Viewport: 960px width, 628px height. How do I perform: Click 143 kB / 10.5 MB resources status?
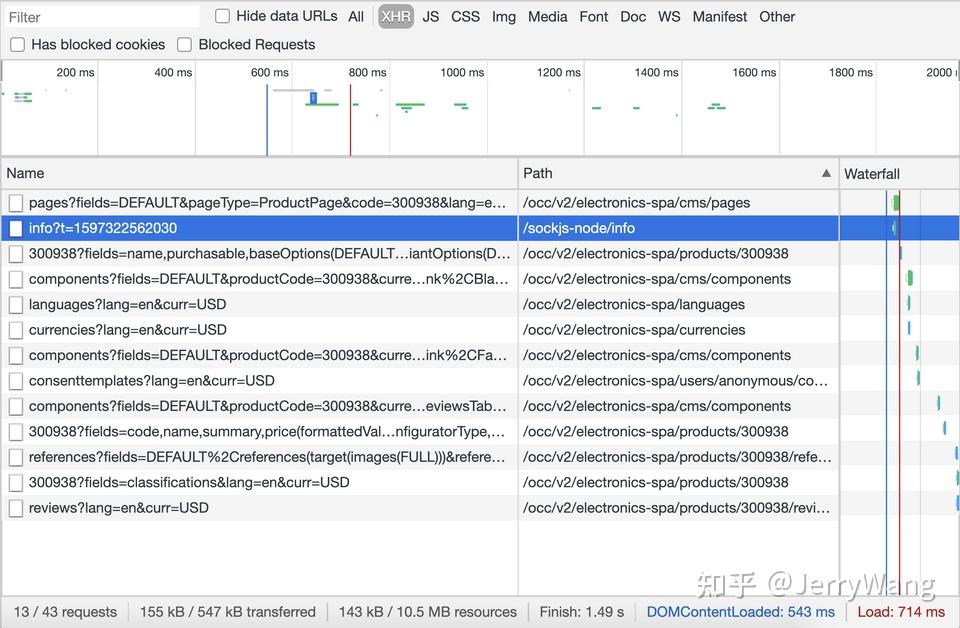(x=427, y=611)
